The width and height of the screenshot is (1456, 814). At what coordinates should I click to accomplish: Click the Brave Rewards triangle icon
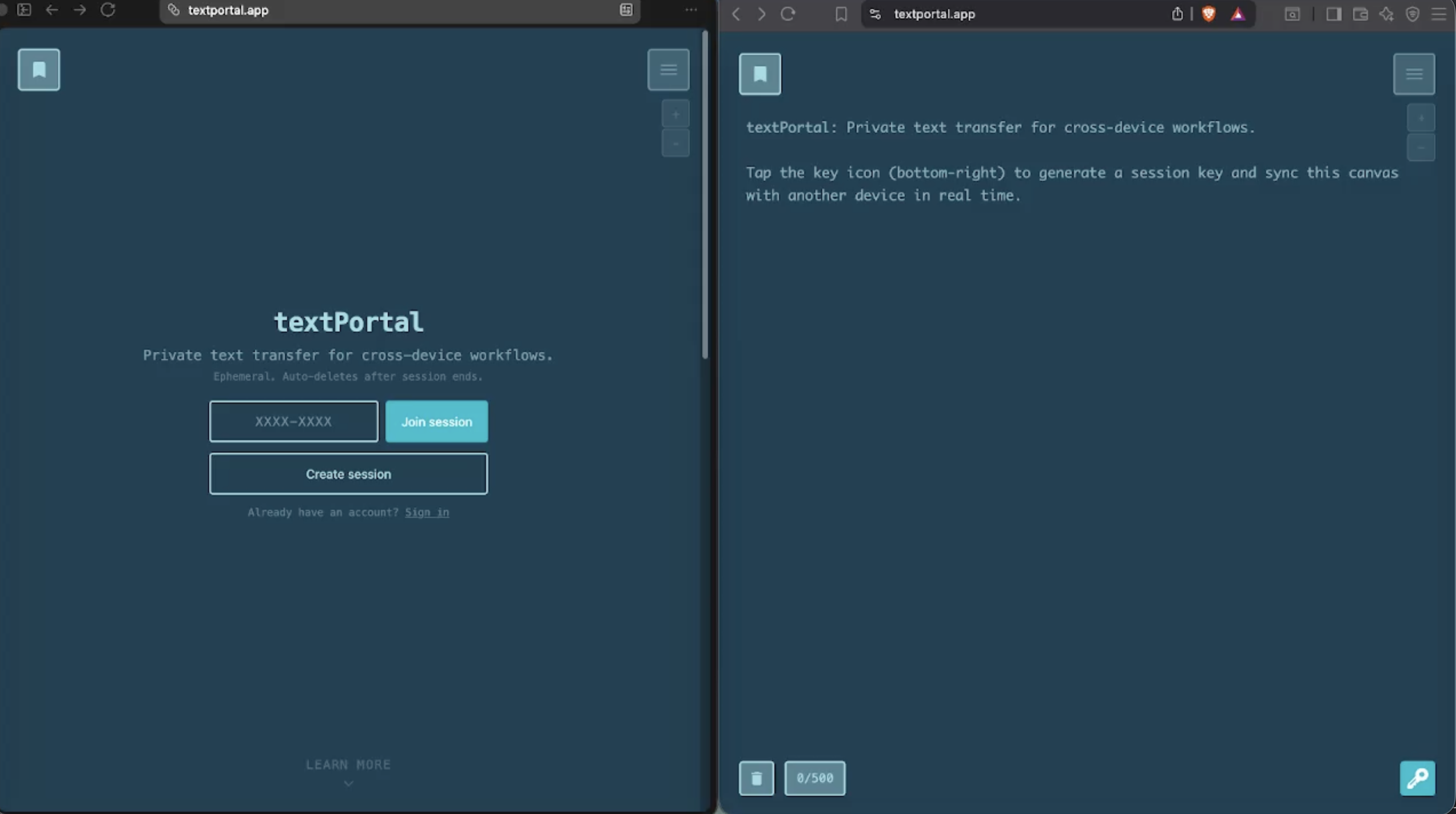[x=1238, y=14]
